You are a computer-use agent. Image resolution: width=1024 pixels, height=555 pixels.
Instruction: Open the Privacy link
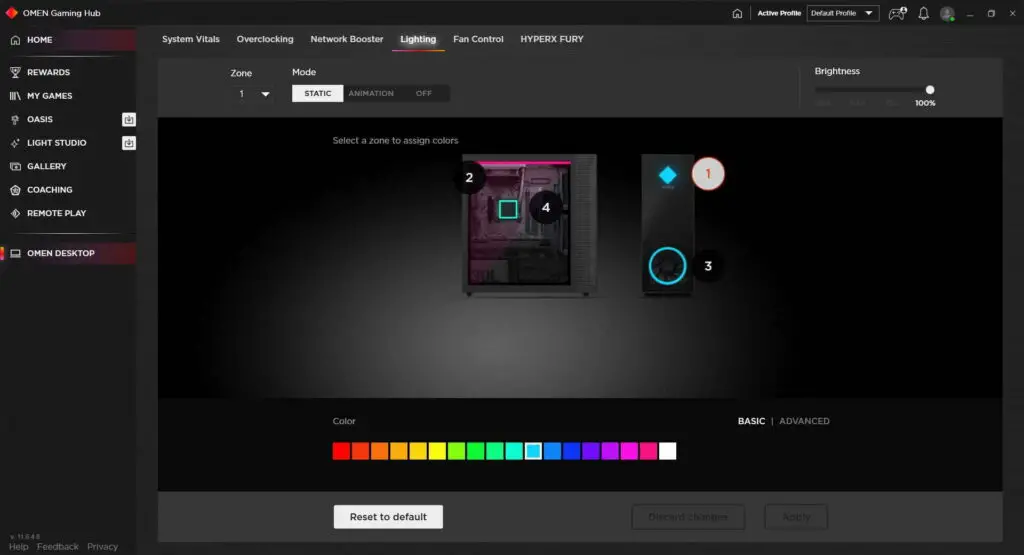point(103,547)
